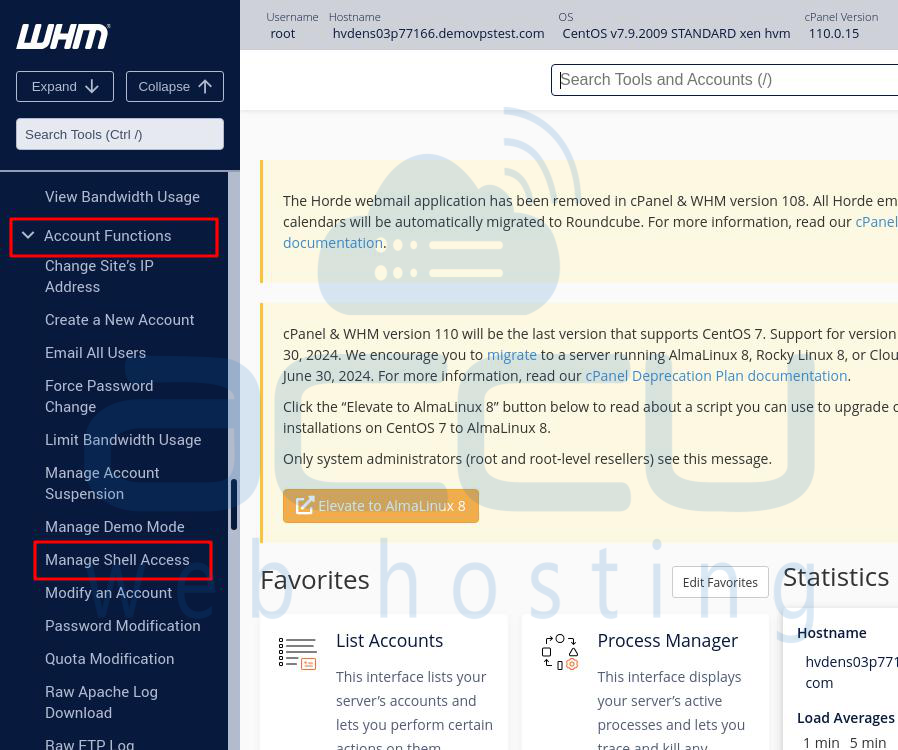898x750 pixels.
Task: Click the Elevate to AlmaLinux 8 button
Action: (381, 506)
